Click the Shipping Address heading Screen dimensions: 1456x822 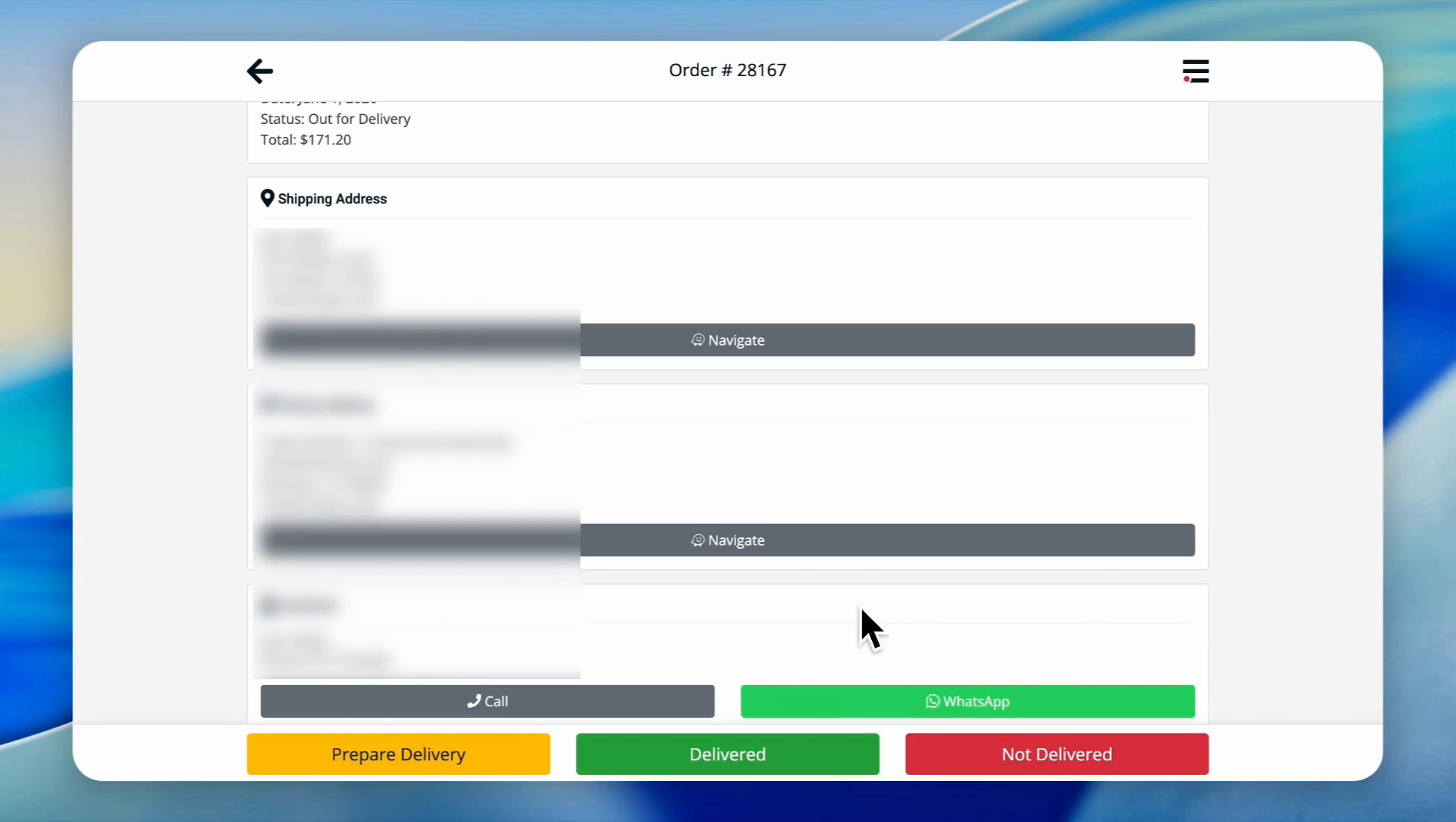click(332, 199)
